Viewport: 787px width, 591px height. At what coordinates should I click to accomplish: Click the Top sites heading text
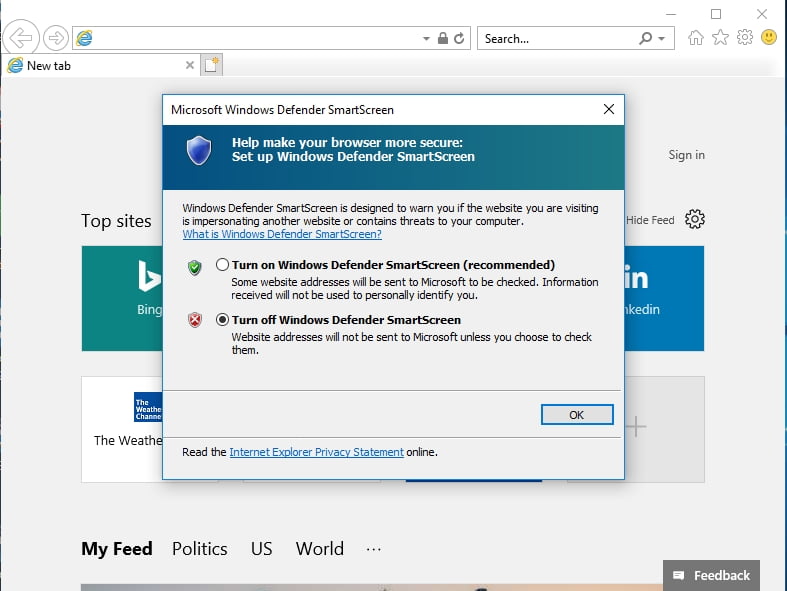116,221
